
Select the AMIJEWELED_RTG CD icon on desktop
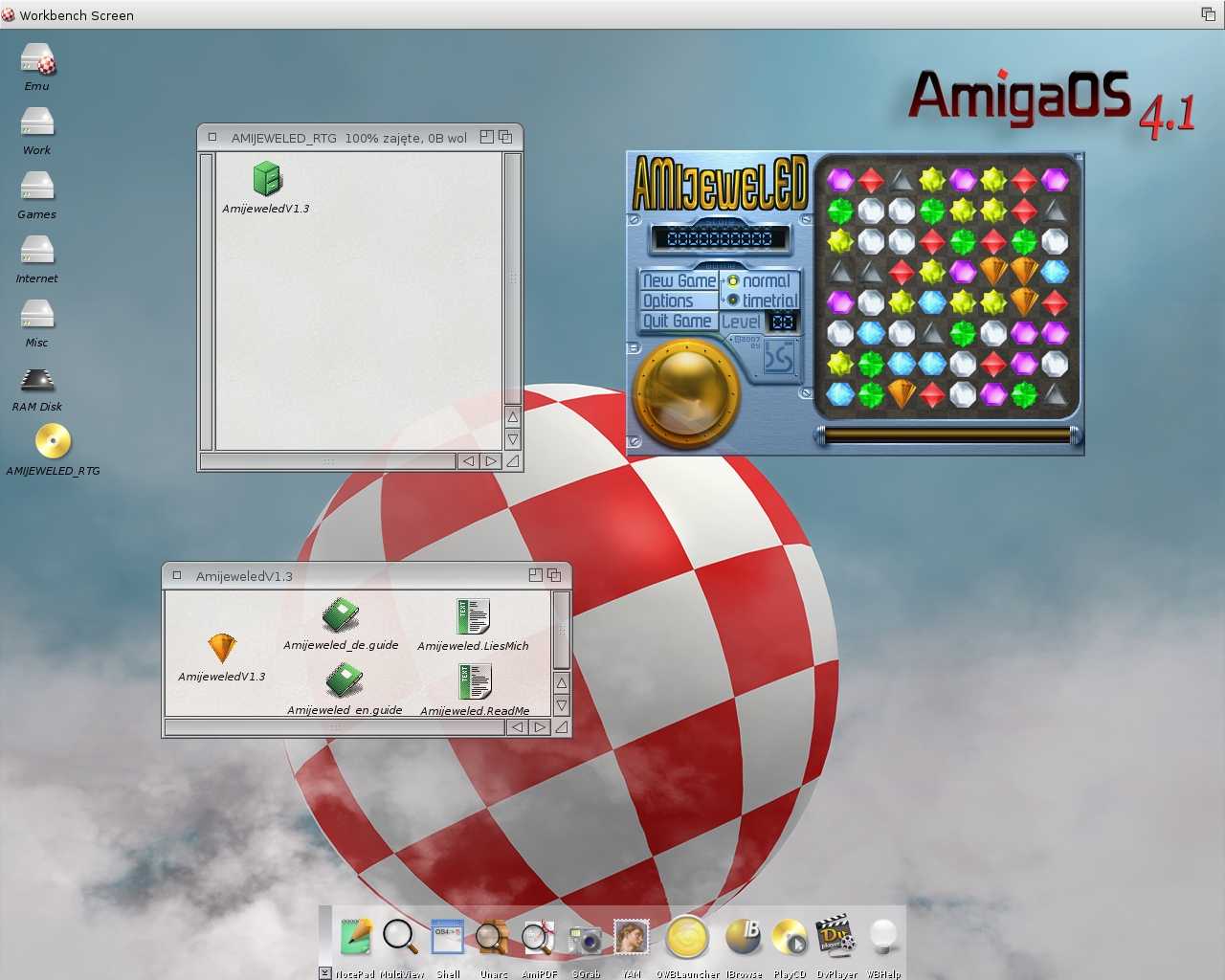[x=53, y=441]
